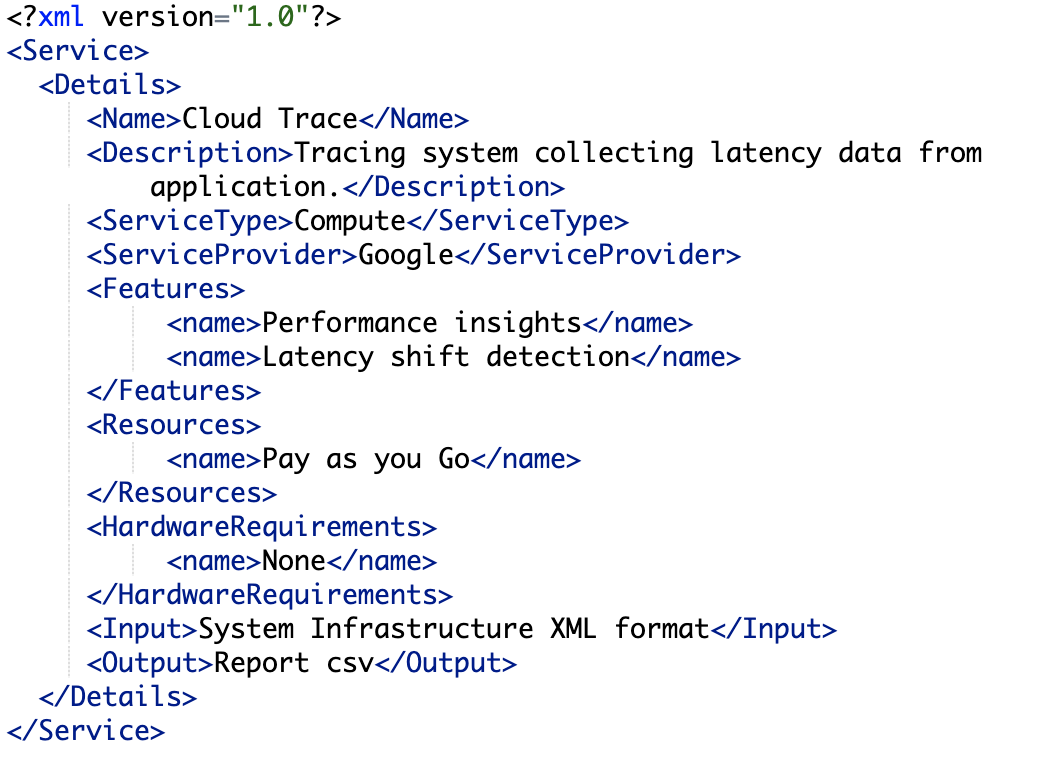This screenshot has height=780, width=1038.
Task: Click the word application in description
Action: point(238,188)
